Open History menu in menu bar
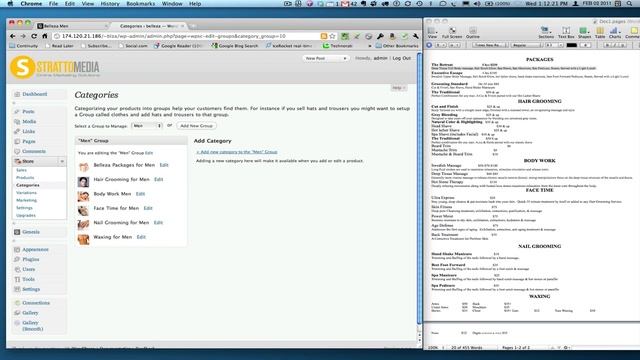 [110, 4]
